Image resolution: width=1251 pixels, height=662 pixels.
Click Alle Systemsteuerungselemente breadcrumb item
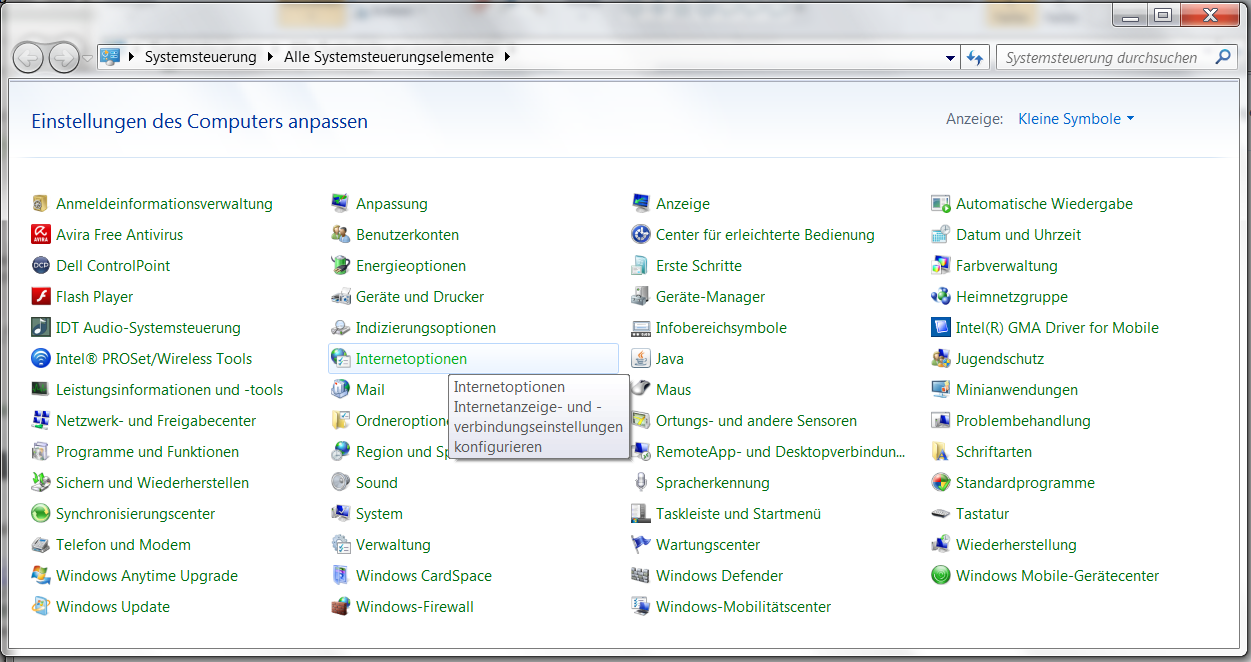pyautogui.click(x=388, y=57)
